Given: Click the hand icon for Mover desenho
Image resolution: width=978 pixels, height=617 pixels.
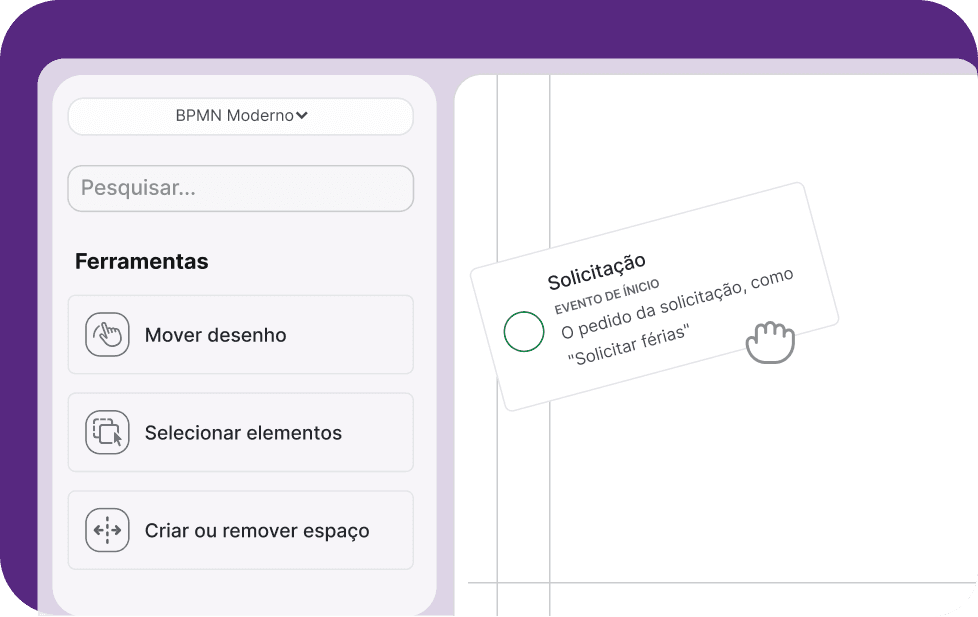Looking at the screenshot, I should click(108, 335).
